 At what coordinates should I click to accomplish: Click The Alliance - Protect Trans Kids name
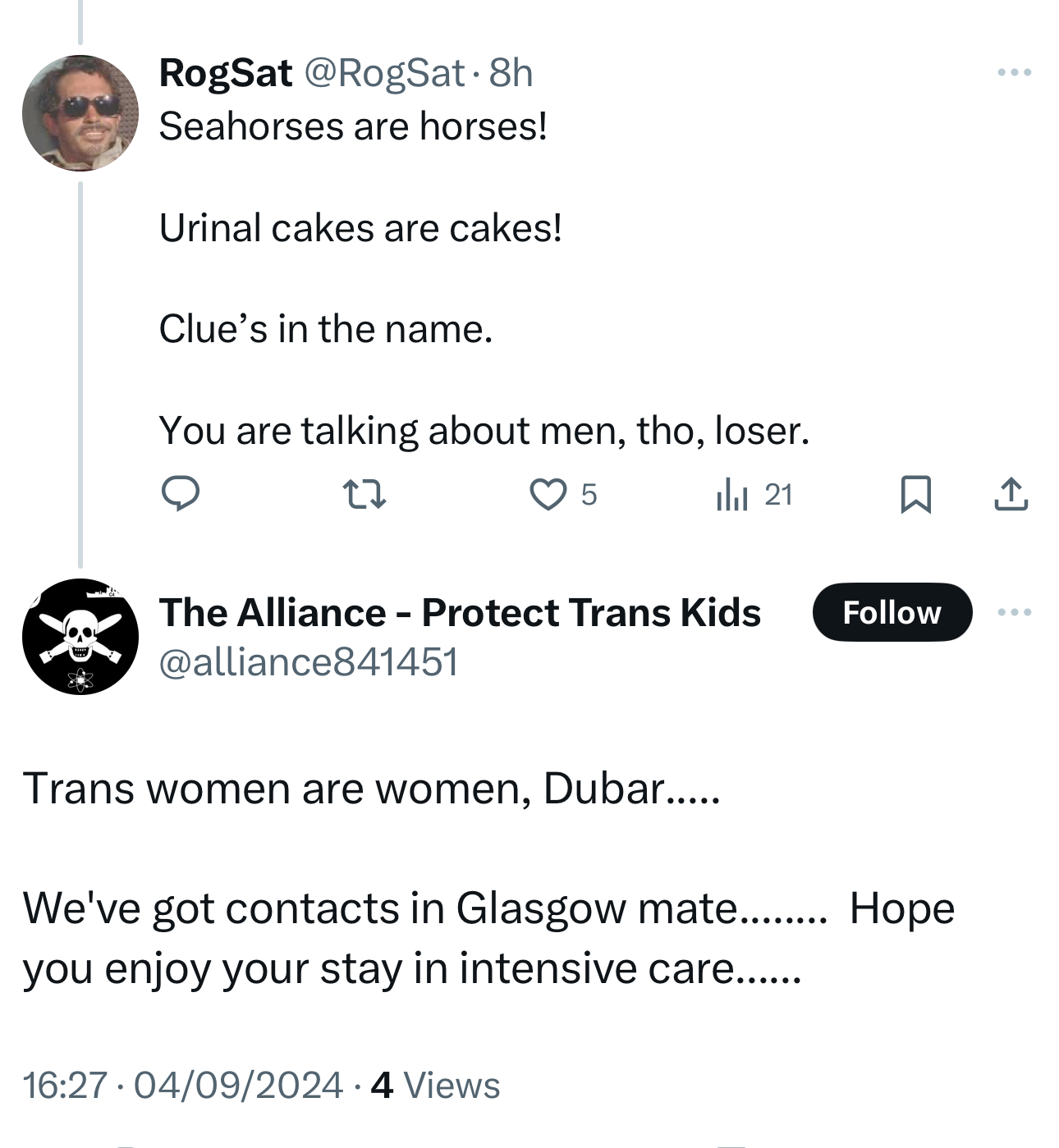coord(460,612)
